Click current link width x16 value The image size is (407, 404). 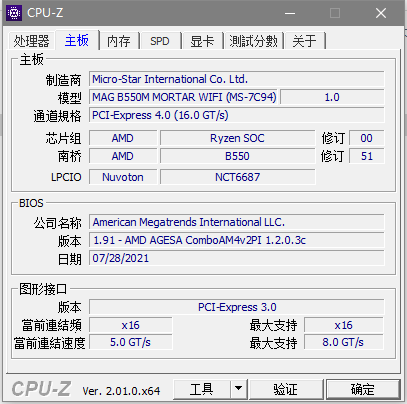click(x=131, y=325)
